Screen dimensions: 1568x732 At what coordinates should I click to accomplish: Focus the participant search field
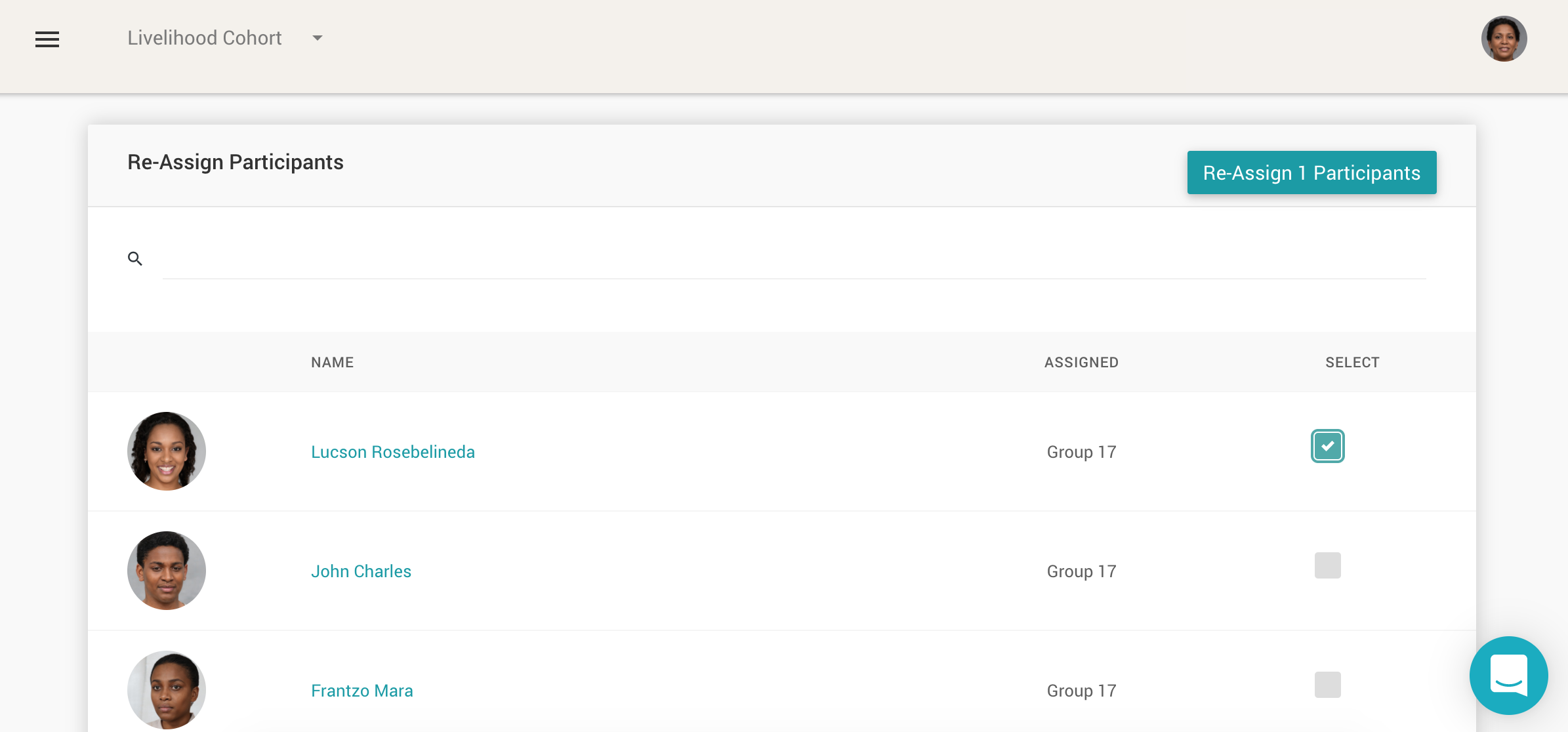794,261
